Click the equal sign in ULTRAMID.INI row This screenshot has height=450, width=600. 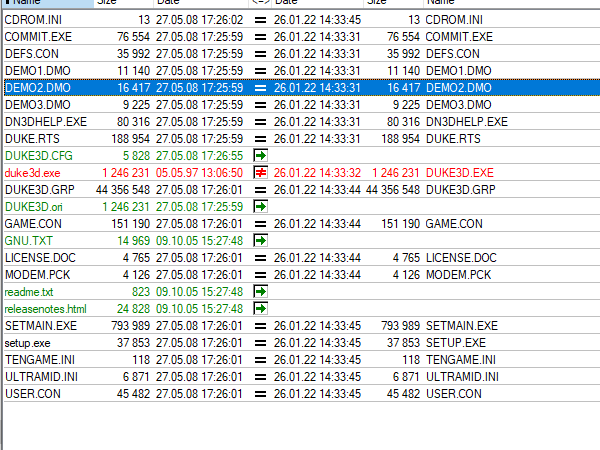click(260, 377)
